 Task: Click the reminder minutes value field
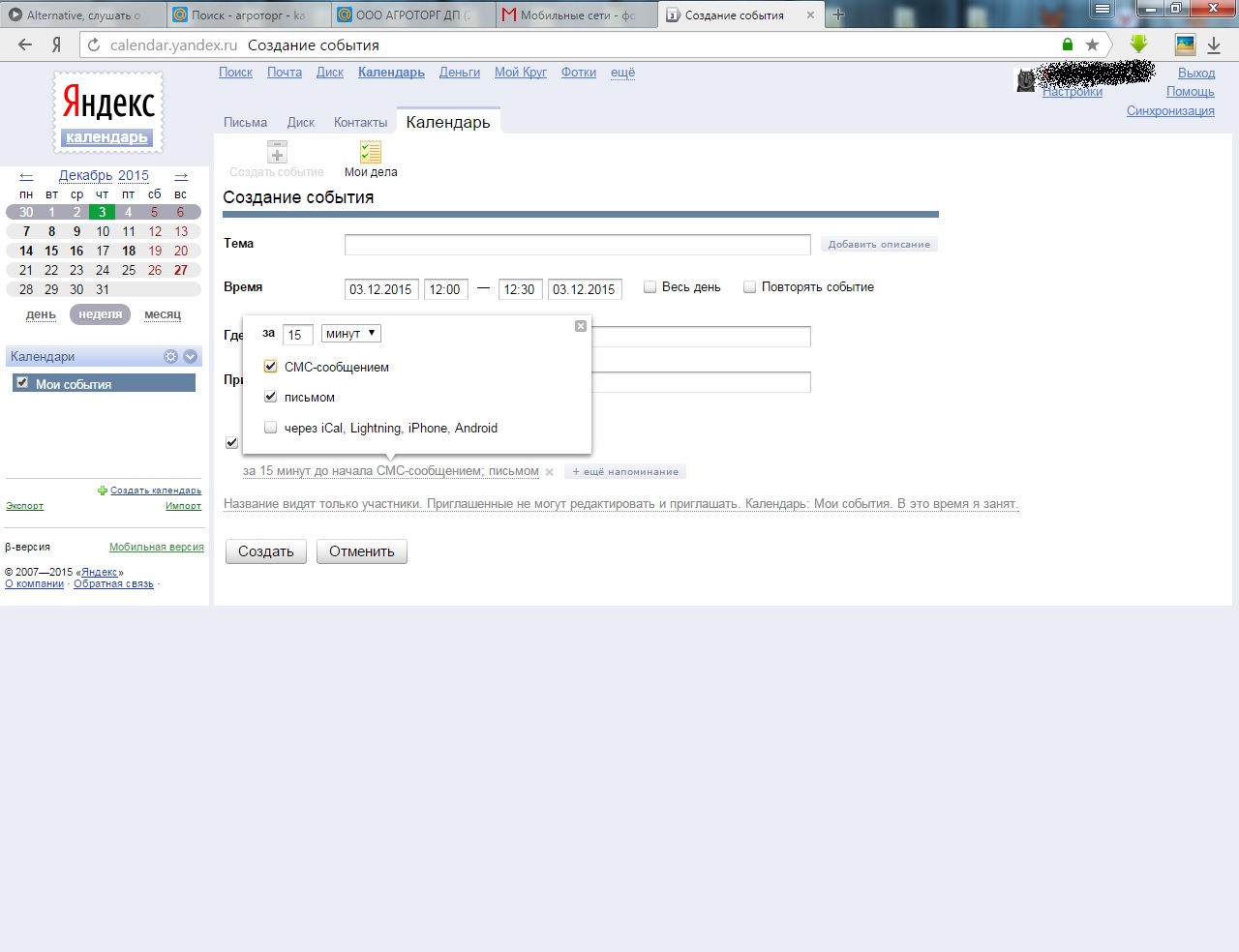tap(298, 335)
